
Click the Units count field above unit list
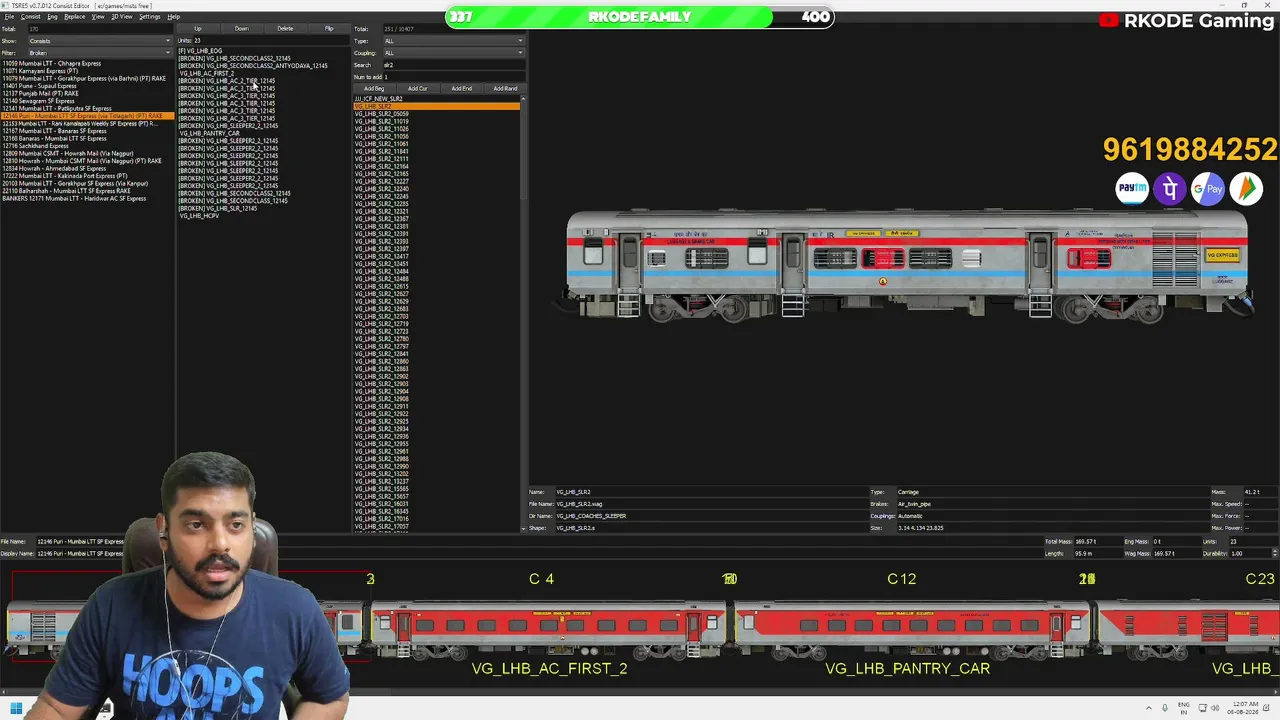(270, 41)
